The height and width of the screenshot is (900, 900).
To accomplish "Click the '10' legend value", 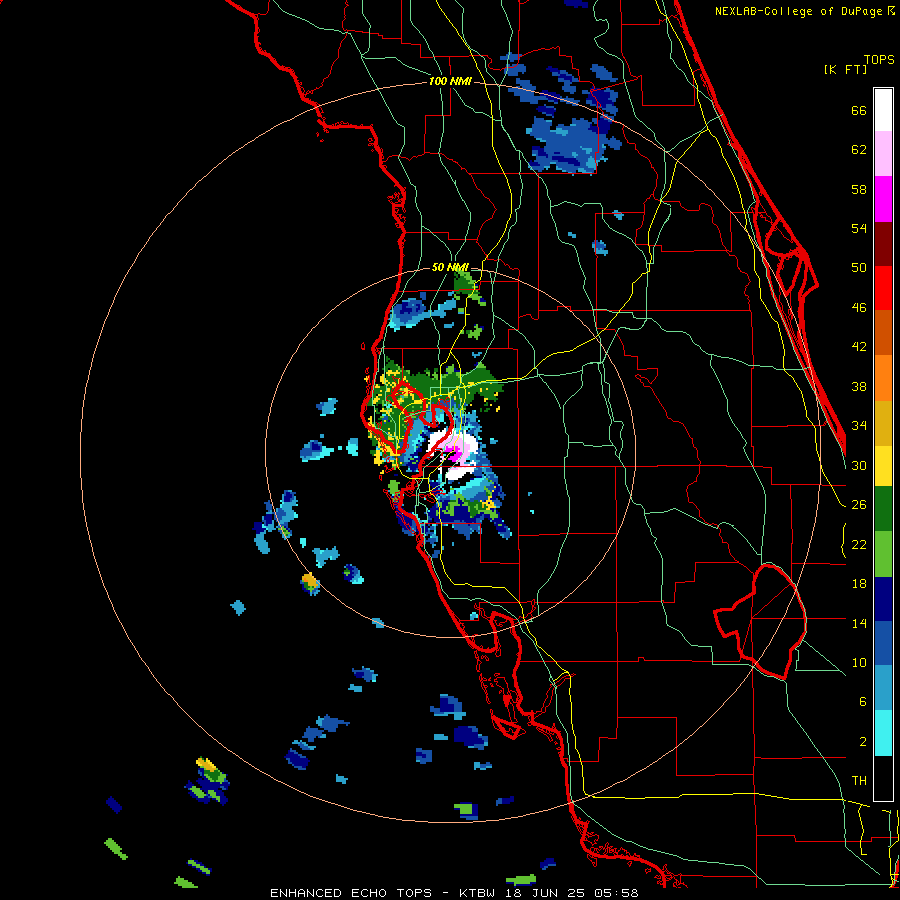I will pyautogui.click(x=859, y=663).
